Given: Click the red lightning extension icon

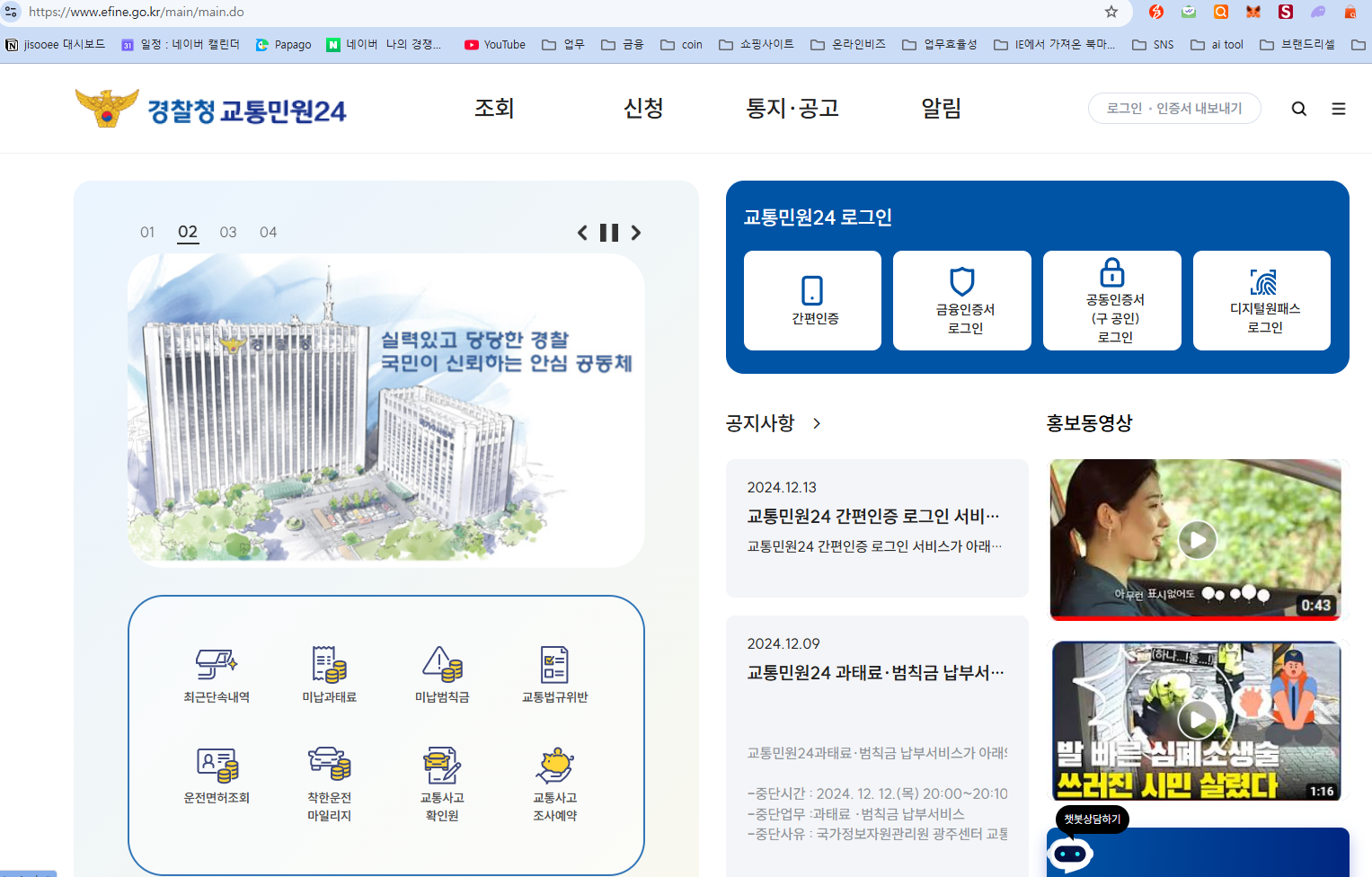Looking at the screenshot, I should coord(1156,12).
